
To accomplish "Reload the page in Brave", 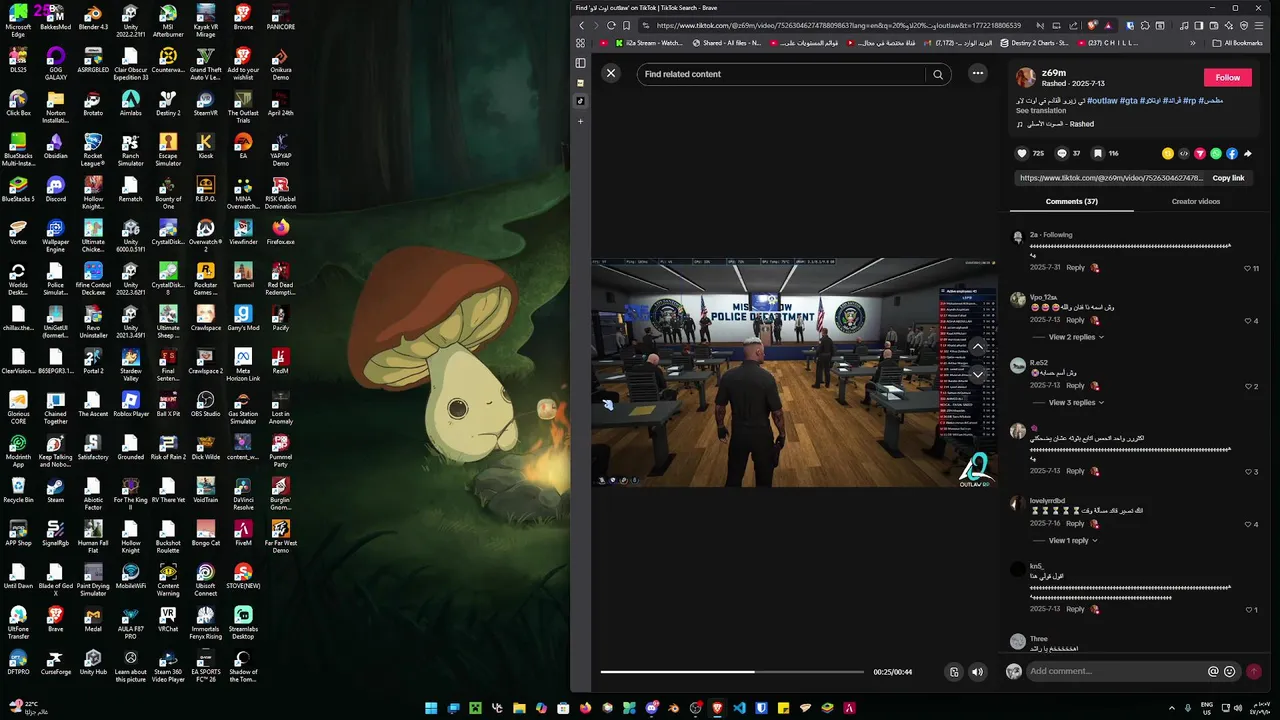I will pyautogui.click(x=611, y=25).
